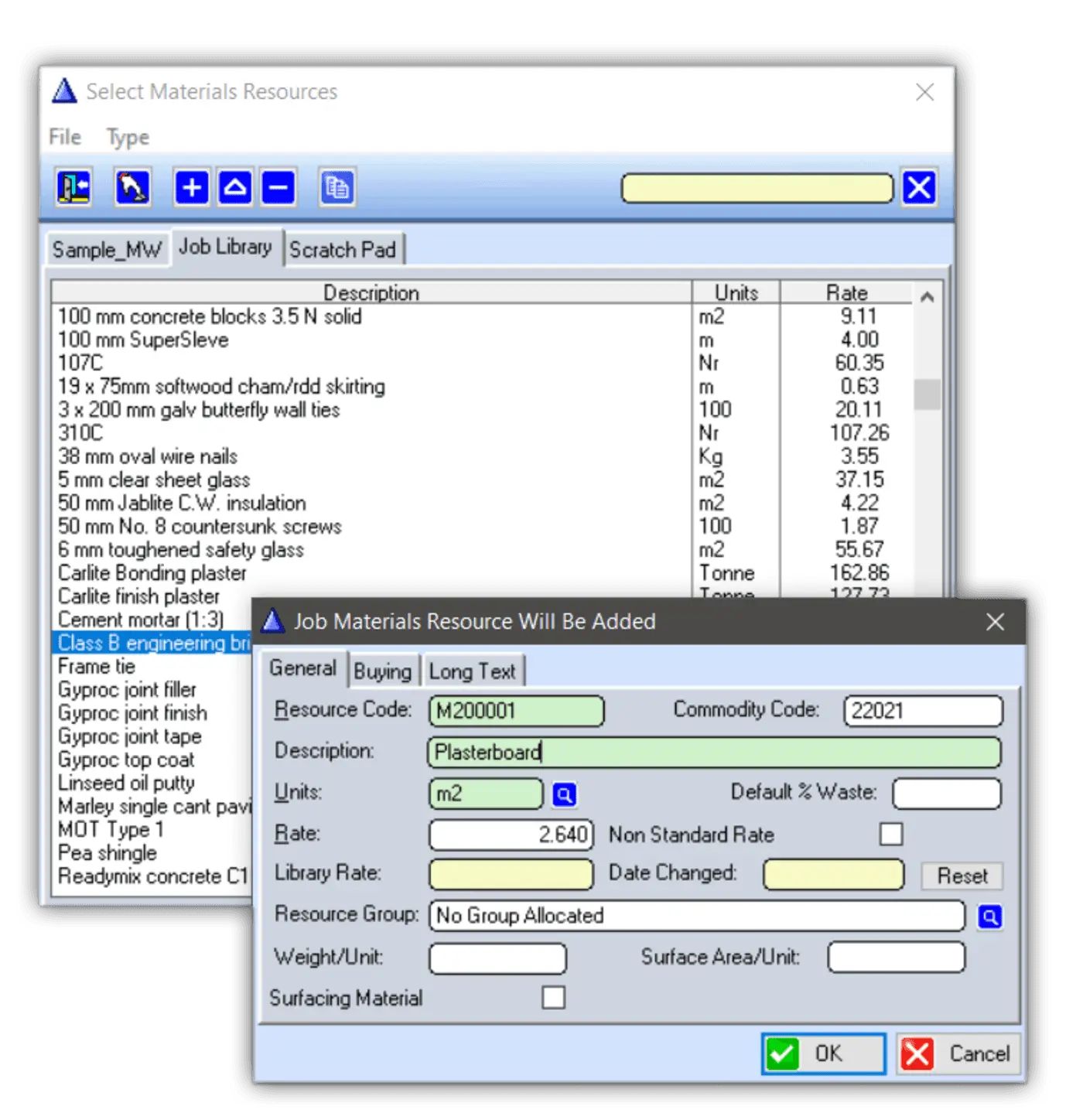Select the "Pea shingle" row

coord(153,852)
